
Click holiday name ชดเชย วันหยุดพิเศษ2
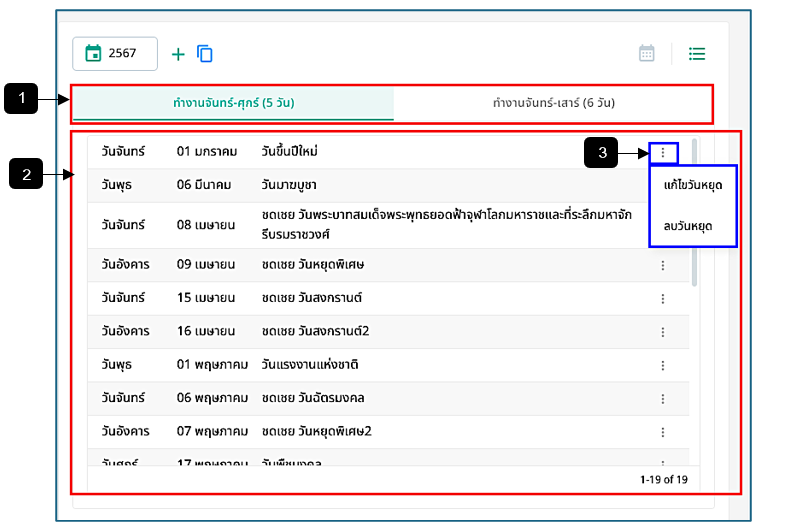click(x=316, y=431)
